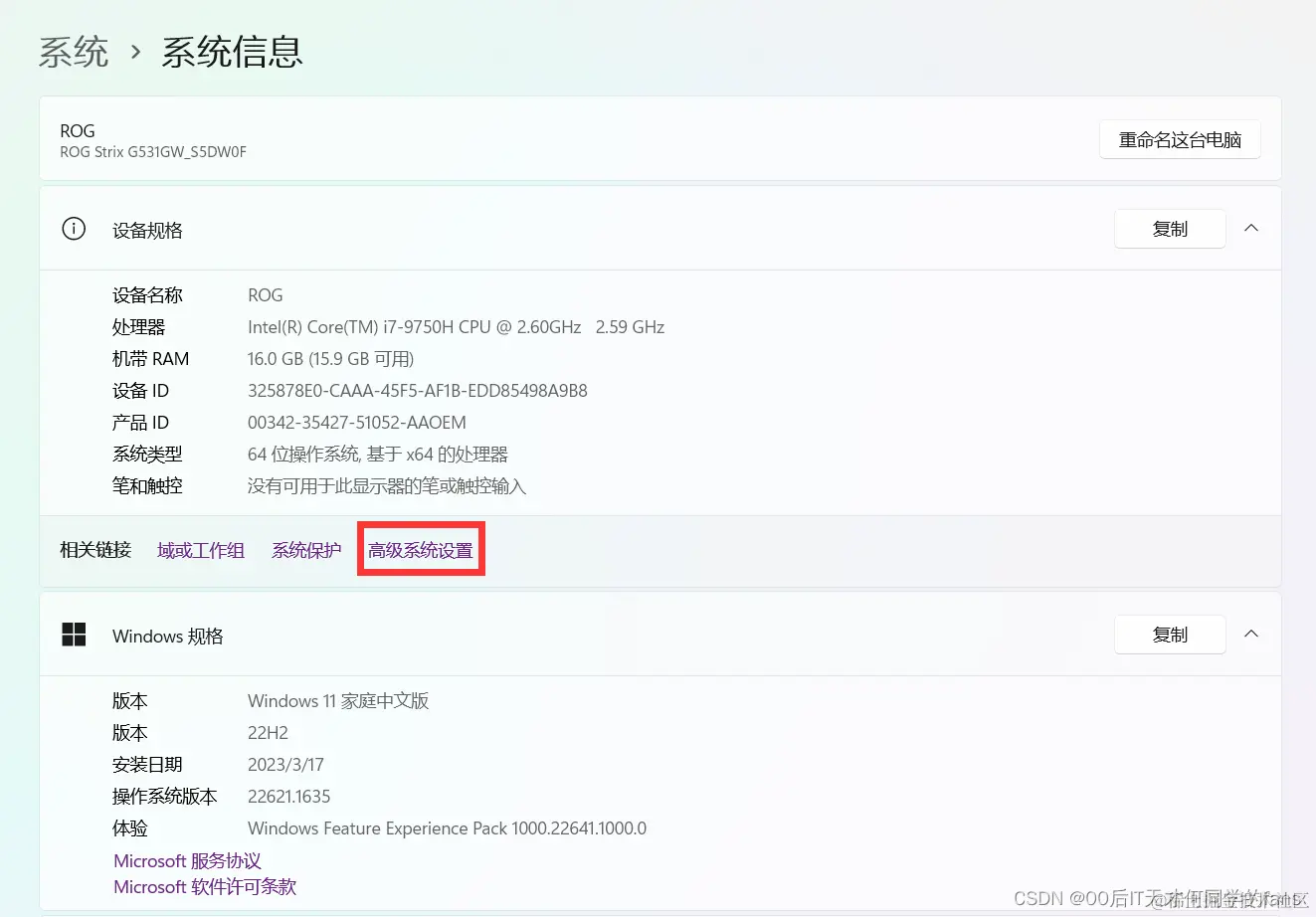
Task: Open Microsoft 软件许可条款 link
Action: [x=205, y=887]
